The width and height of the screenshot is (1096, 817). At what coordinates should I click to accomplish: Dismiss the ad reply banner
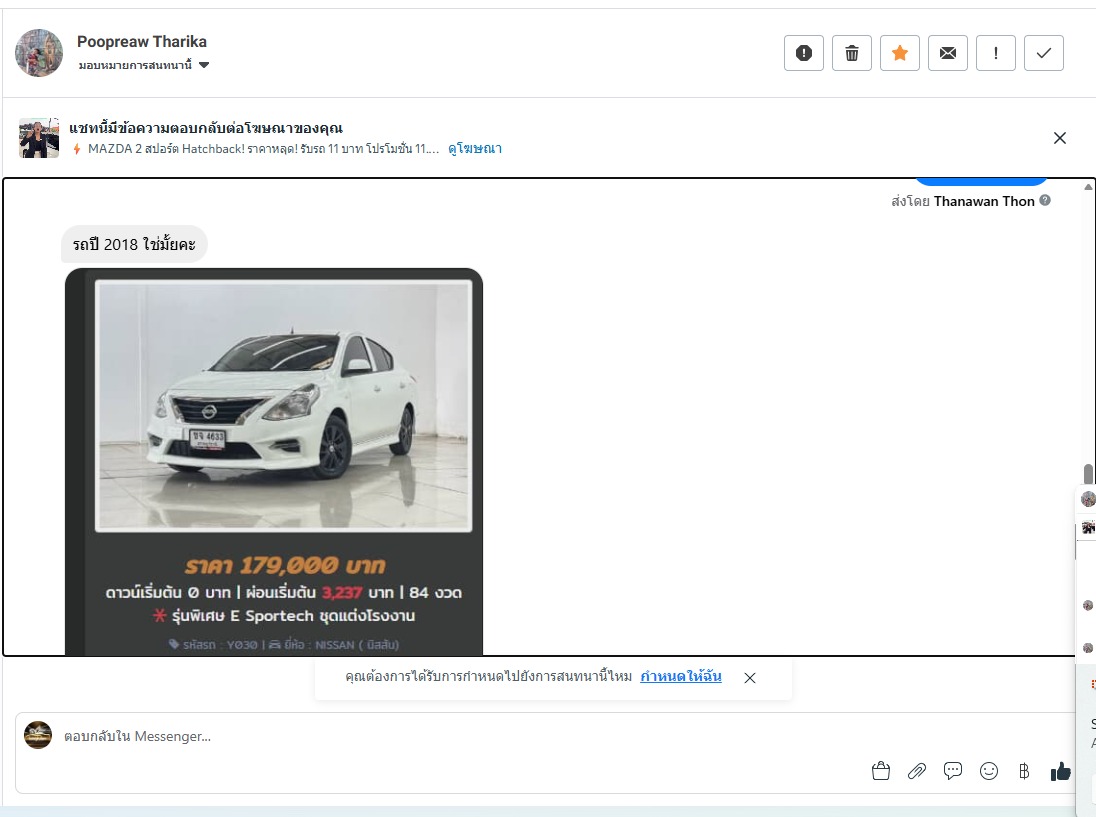[x=1060, y=138]
